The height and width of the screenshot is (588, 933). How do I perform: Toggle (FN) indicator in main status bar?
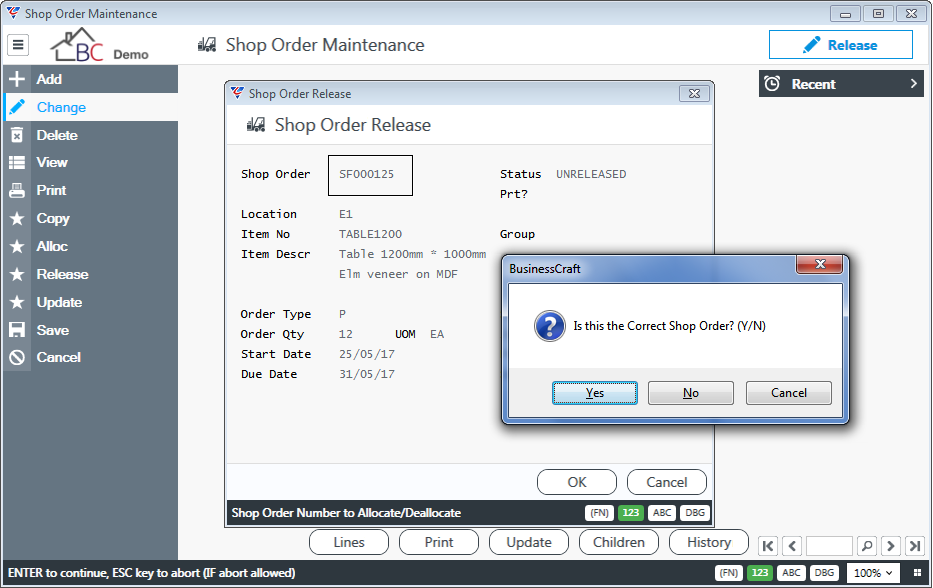(x=728, y=573)
